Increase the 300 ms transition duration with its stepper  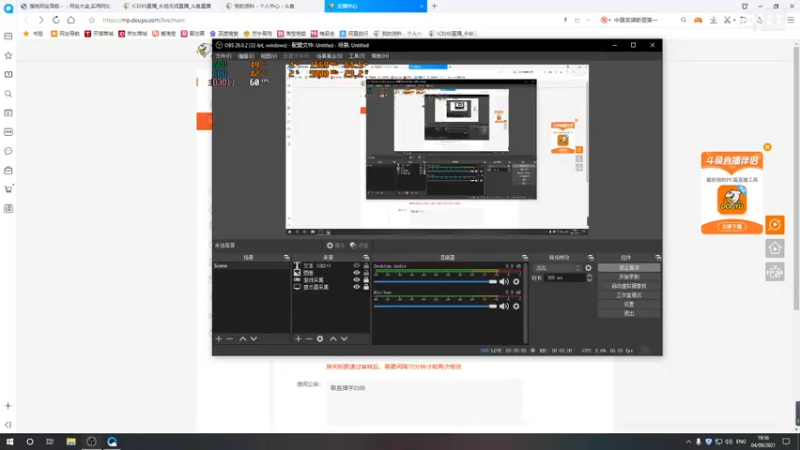point(590,276)
